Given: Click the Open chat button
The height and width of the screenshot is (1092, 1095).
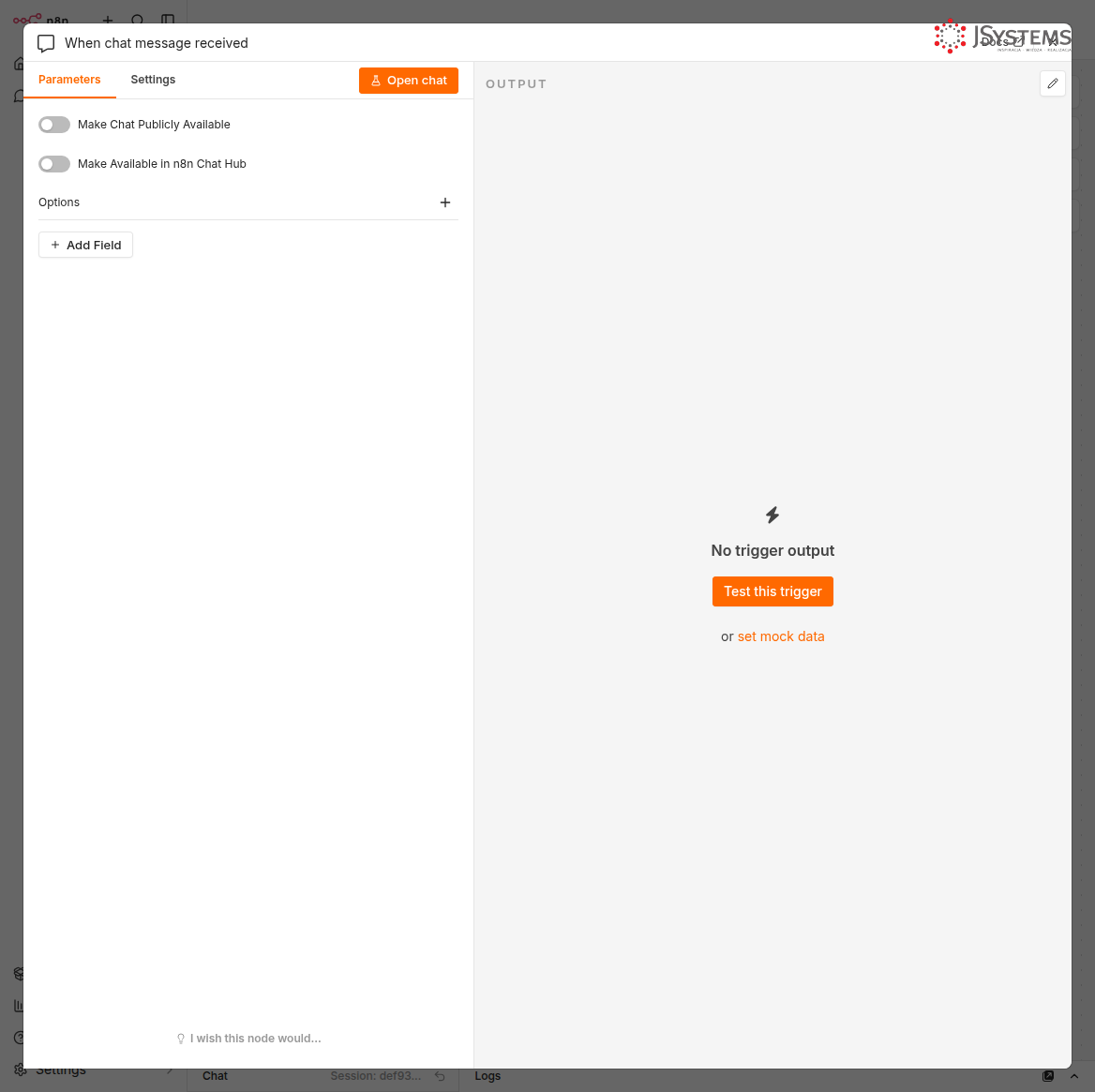Looking at the screenshot, I should (x=409, y=81).
